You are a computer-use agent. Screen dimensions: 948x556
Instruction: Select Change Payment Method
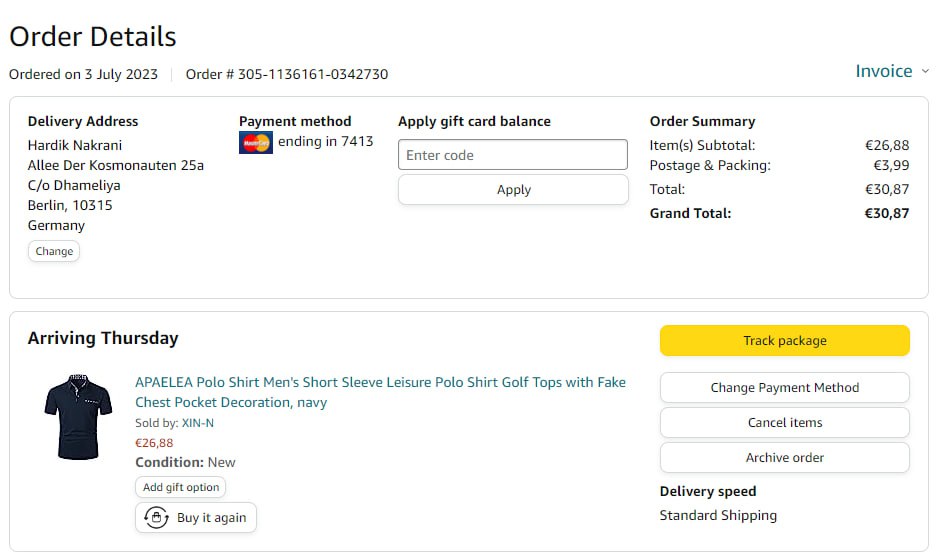tap(784, 388)
